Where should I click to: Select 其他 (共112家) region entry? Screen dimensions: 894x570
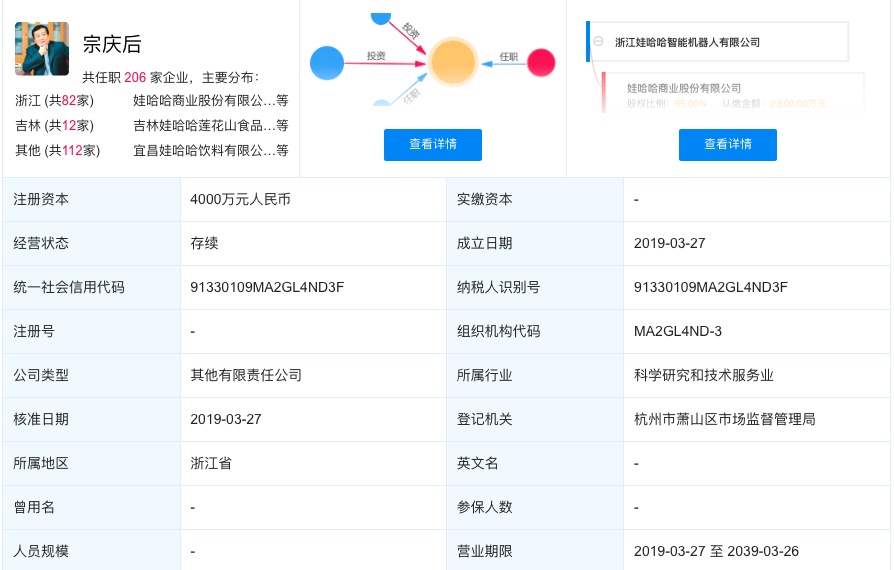point(57,150)
